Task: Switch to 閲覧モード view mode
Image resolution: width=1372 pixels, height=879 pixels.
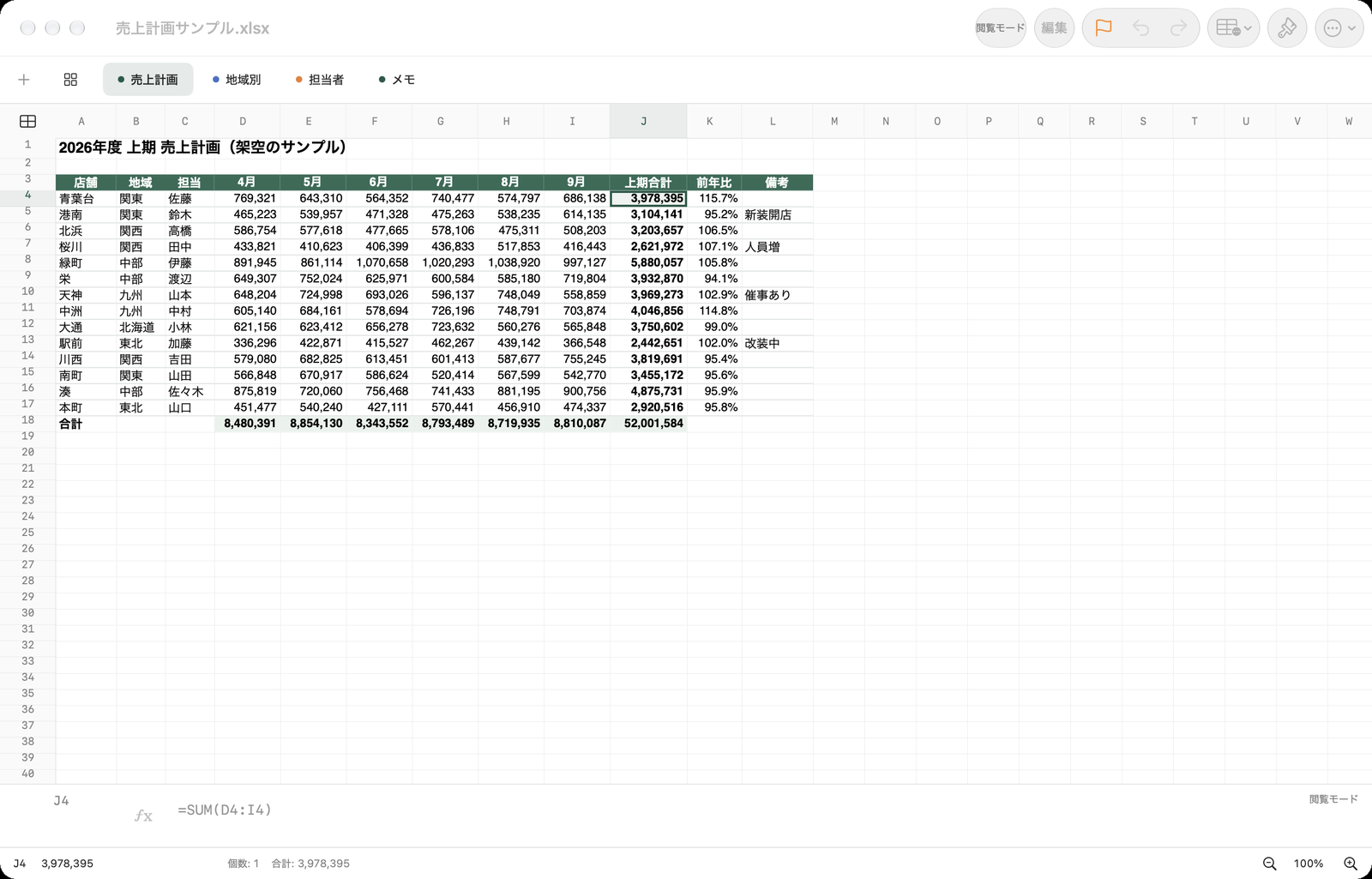Action: click(1000, 28)
